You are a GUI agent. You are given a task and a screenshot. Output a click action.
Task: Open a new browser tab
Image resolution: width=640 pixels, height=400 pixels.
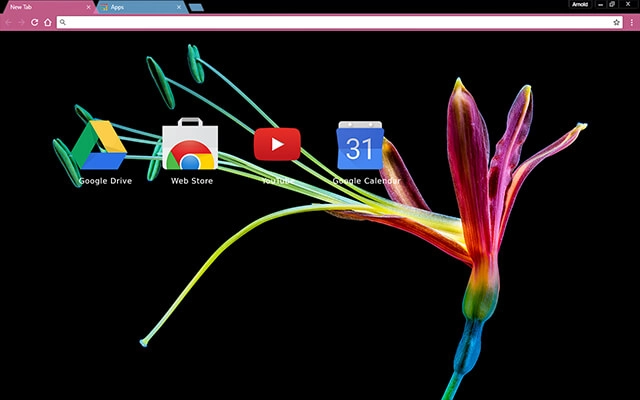pyautogui.click(x=197, y=7)
